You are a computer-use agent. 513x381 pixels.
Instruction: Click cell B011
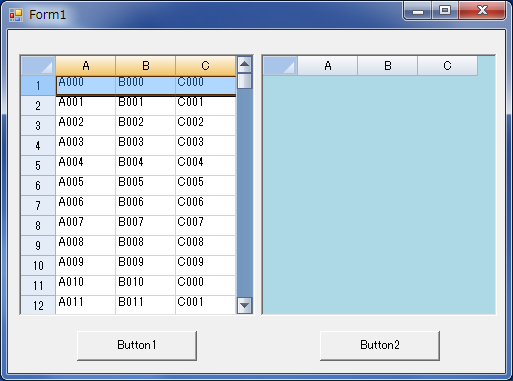[146, 305]
